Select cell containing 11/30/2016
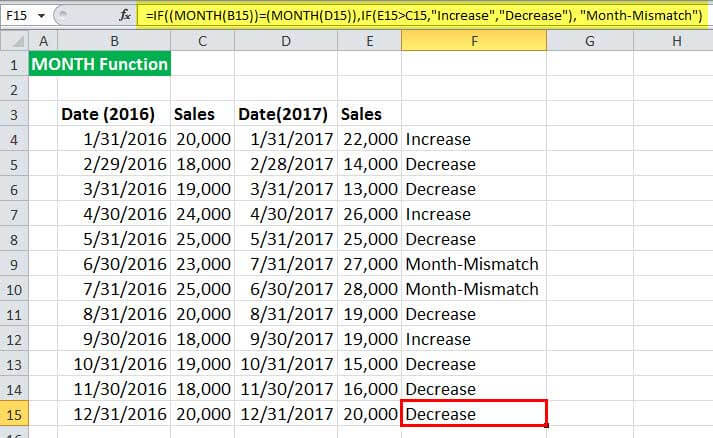This screenshot has height=438, width=713. [114, 389]
